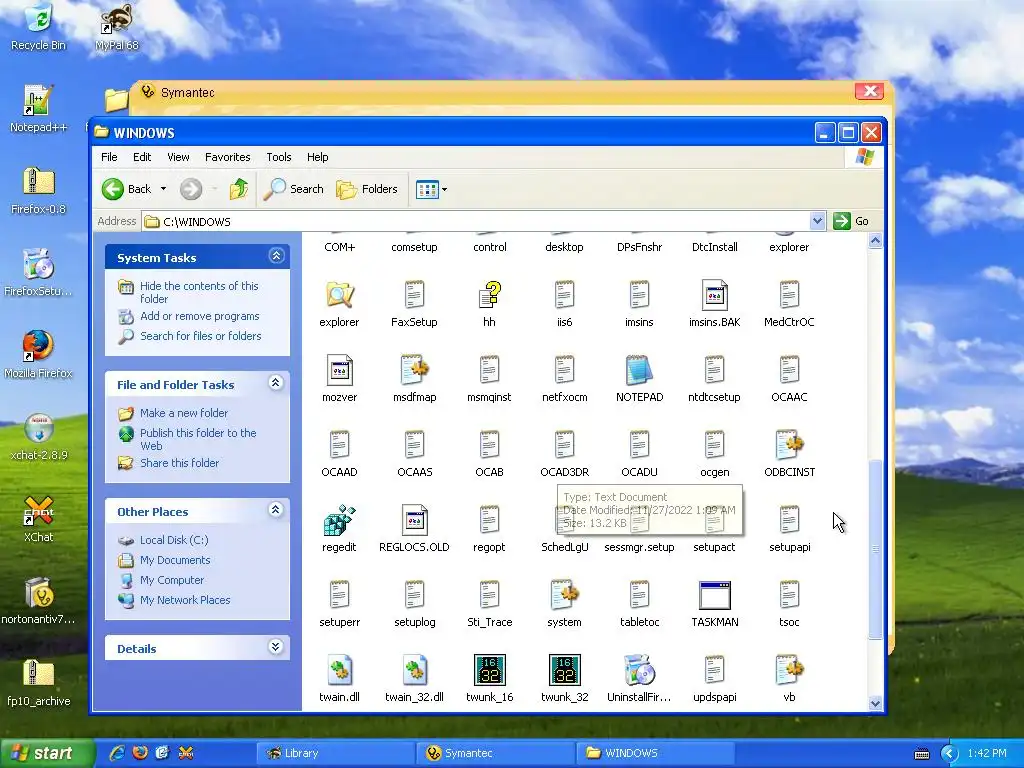The image size is (1024, 768).
Task: Open the Help menu
Action: [317, 157]
